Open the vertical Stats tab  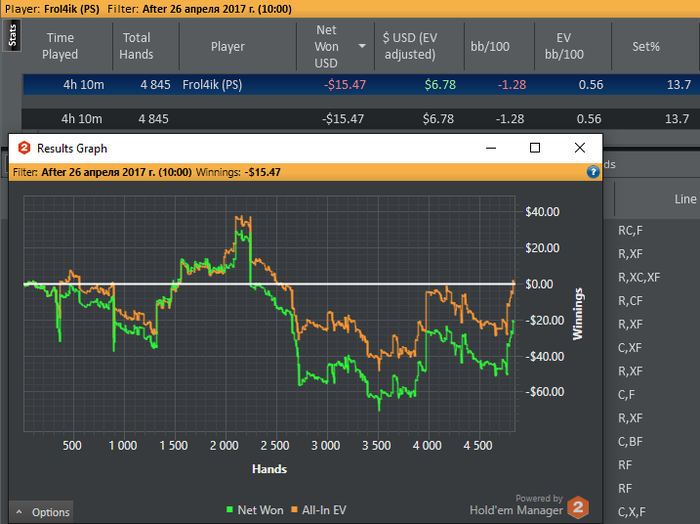12,36
